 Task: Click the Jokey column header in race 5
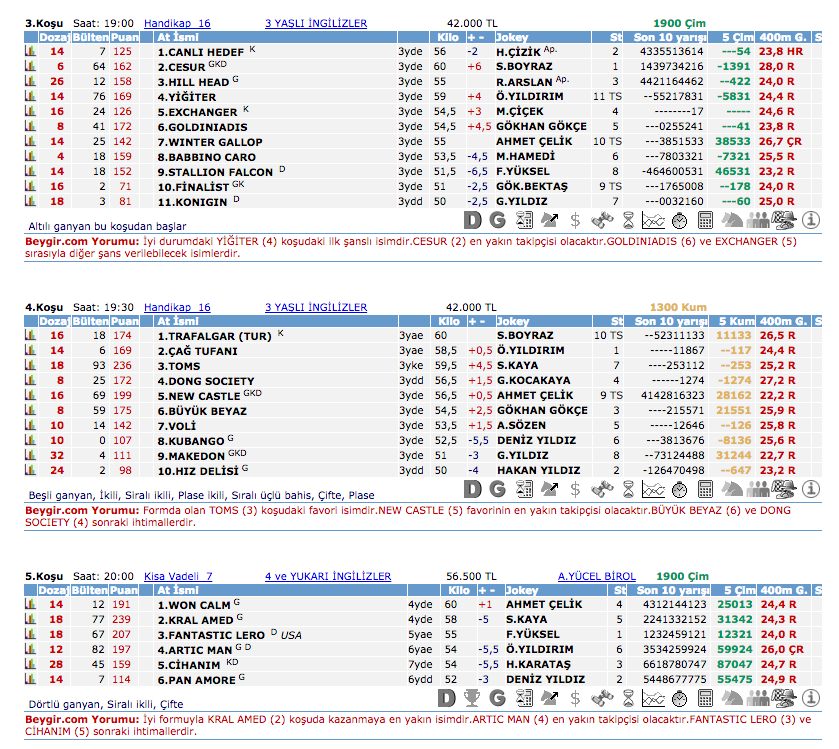coord(523,591)
